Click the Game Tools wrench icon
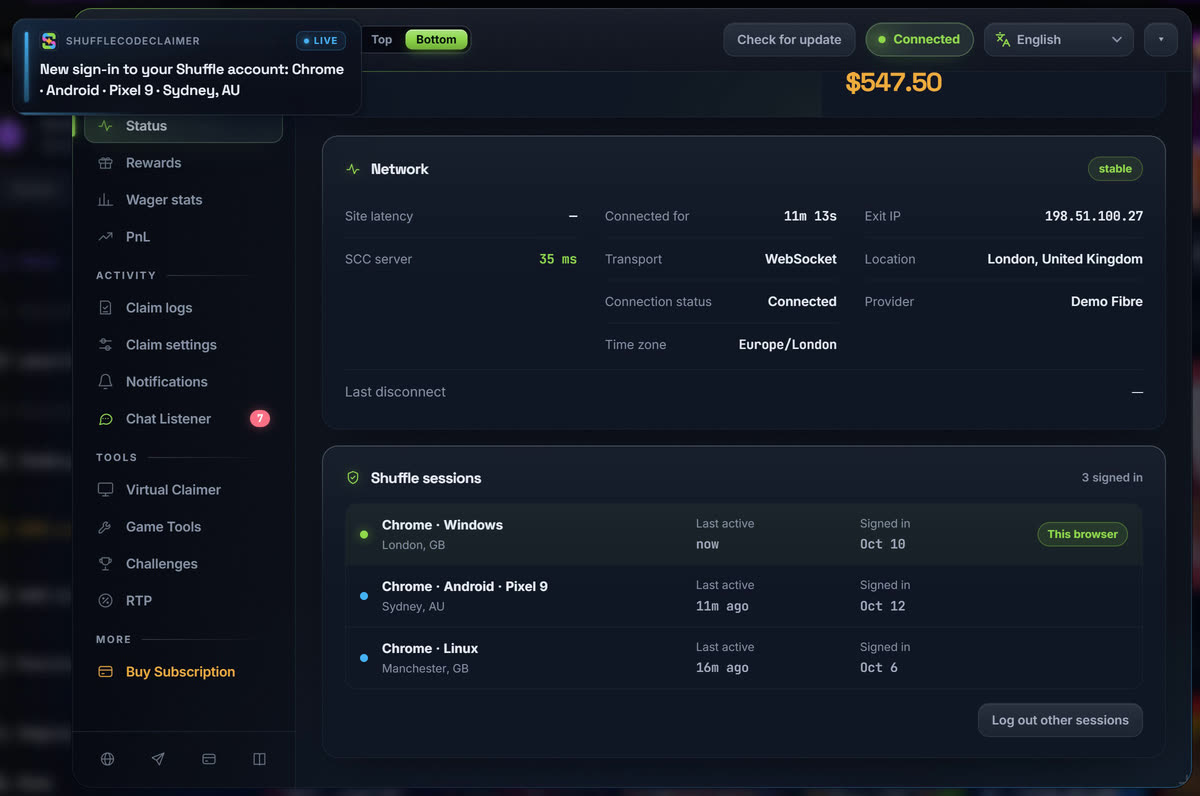 (105, 527)
